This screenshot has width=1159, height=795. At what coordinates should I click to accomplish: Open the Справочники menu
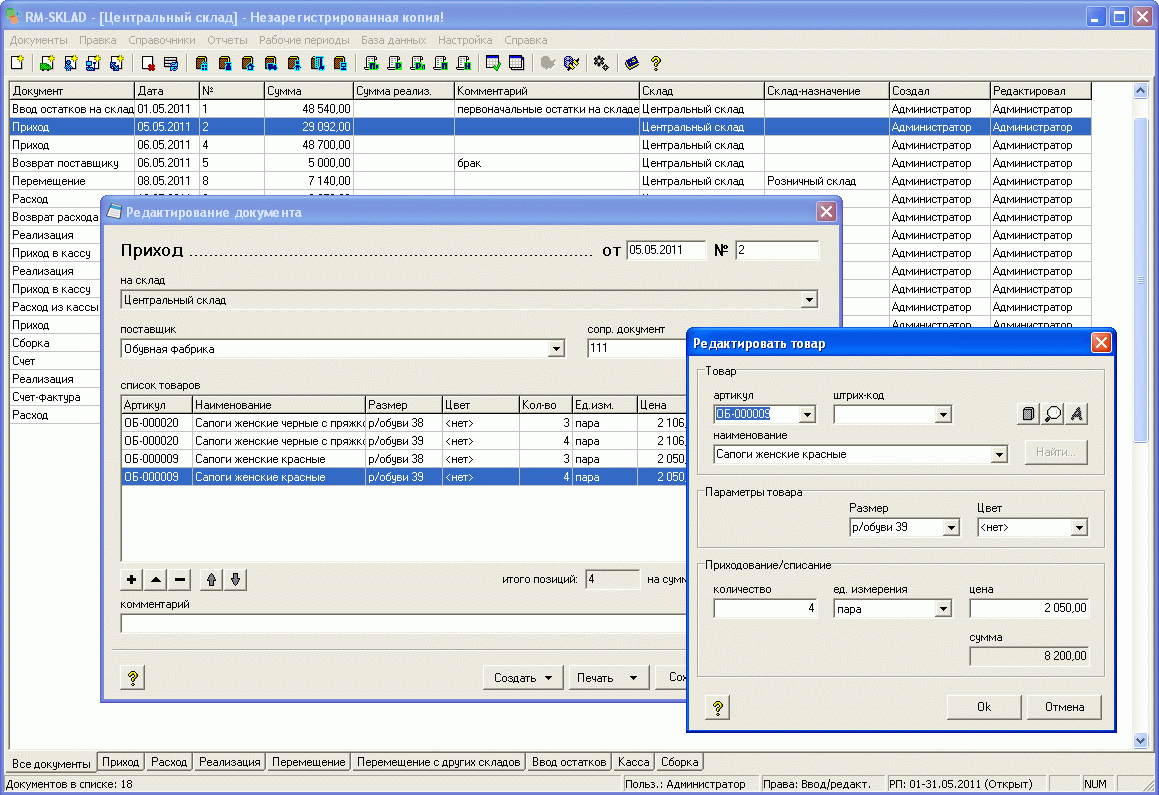[162, 40]
